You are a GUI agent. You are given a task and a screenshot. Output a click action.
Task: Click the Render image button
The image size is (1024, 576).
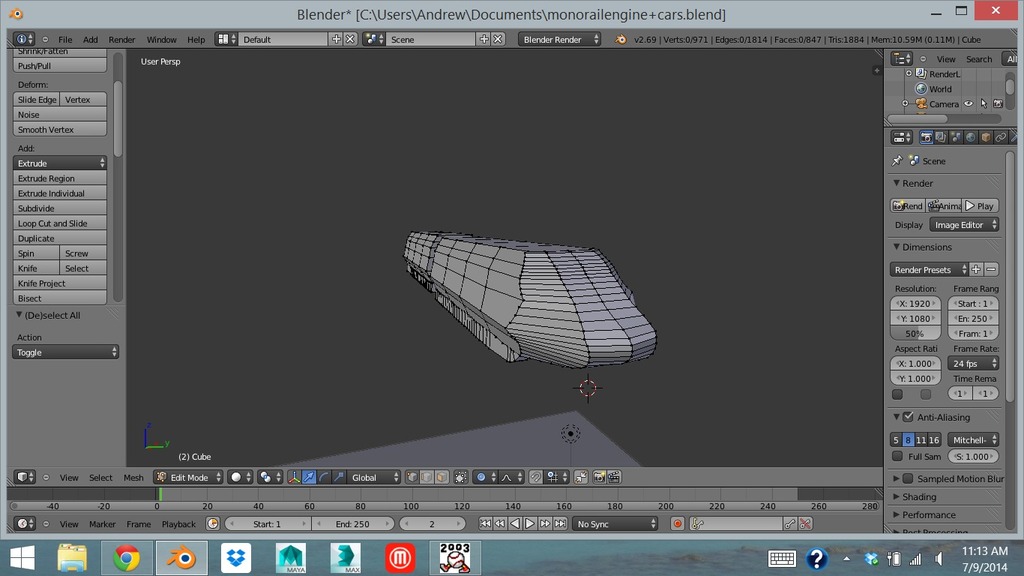tap(908, 206)
